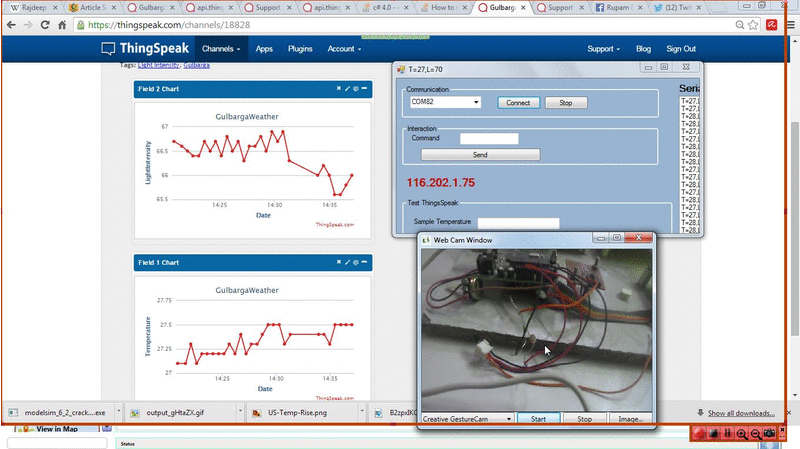This screenshot has height=449, width=800.
Task: Bookmark this page with the star icon
Action: click(753, 24)
